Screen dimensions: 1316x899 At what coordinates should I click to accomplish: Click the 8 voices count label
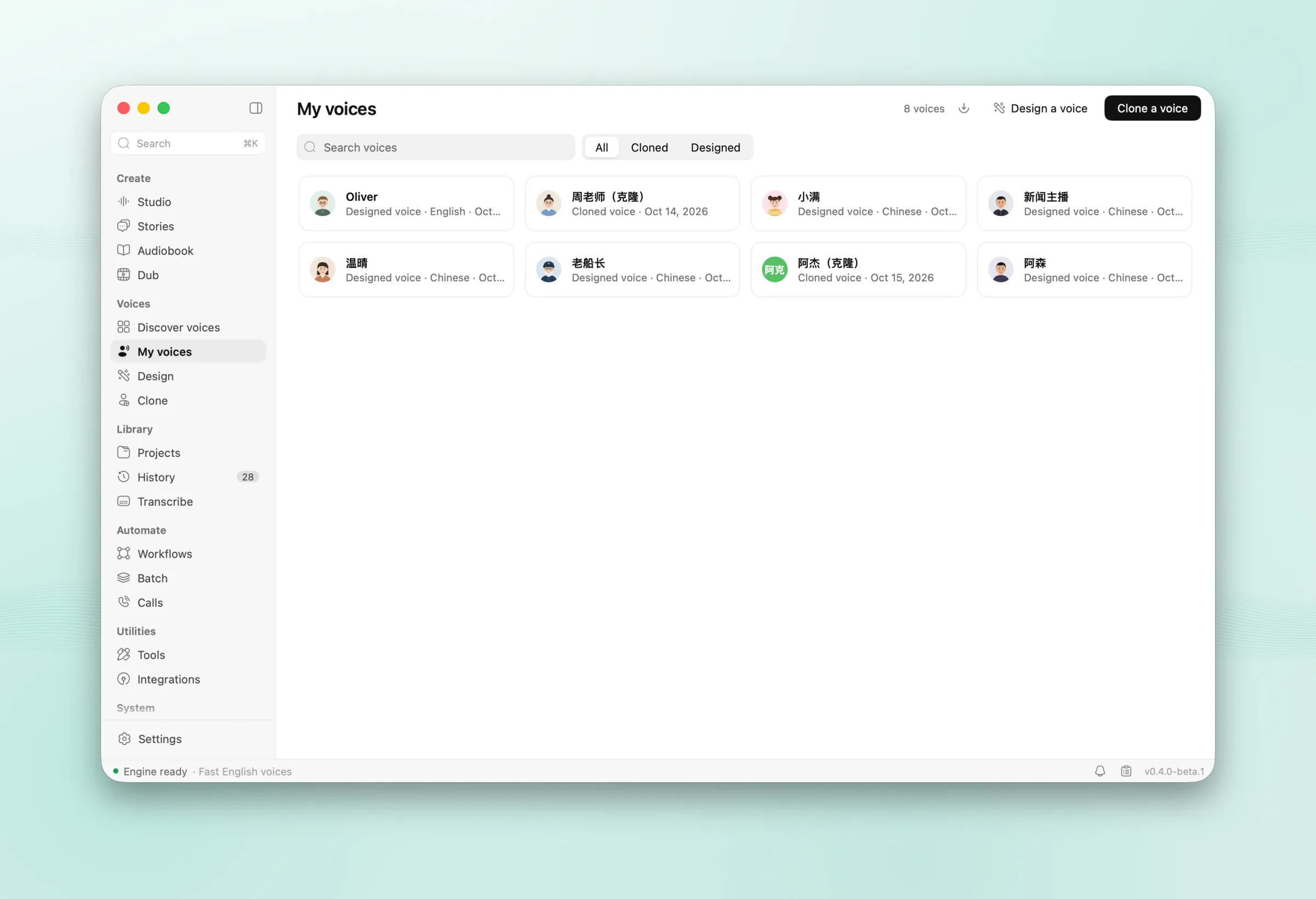coord(923,109)
